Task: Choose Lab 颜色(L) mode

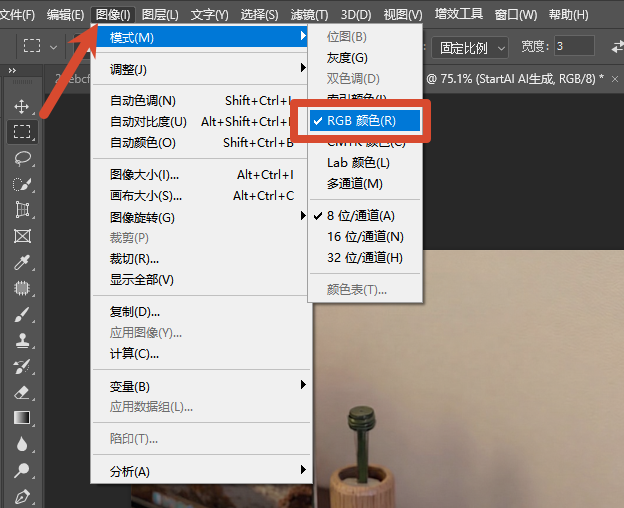Action: tap(365, 163)
